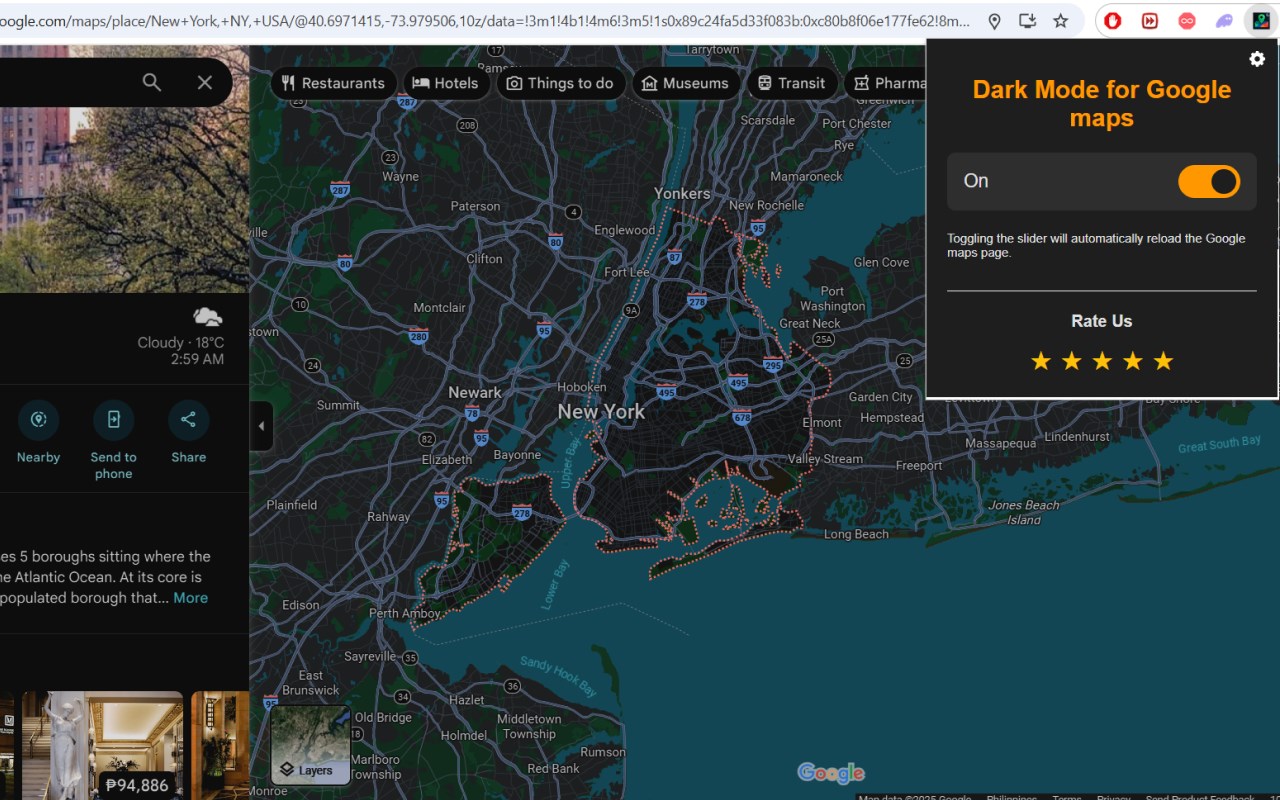The image size is (1280, 800).
Task: Filter the map by Restaurants
Action: [333, 83]
